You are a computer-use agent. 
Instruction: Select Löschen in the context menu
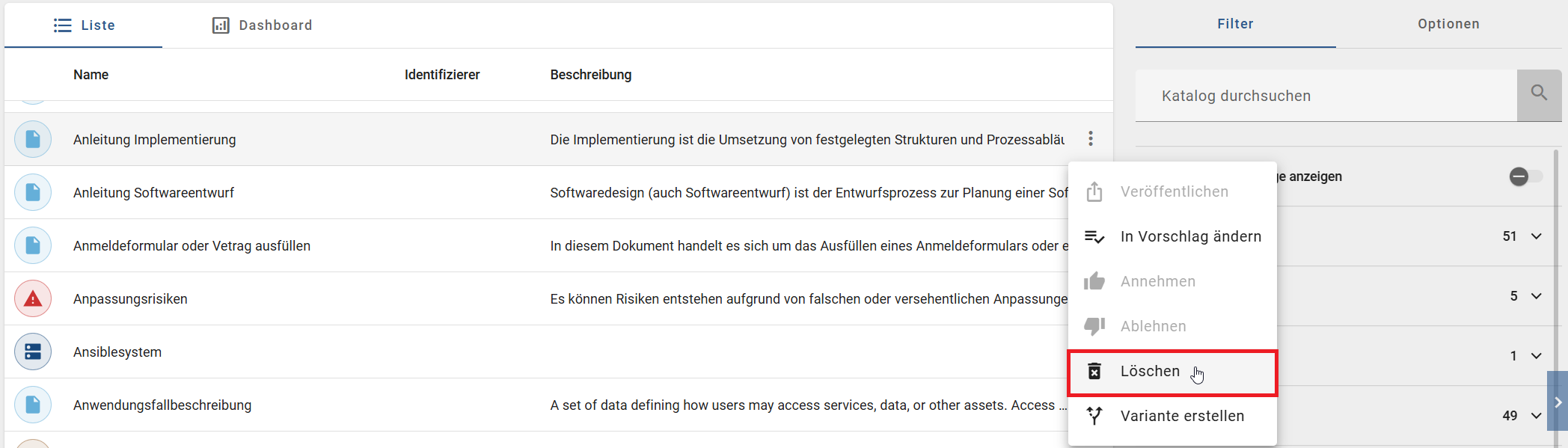point(1150,371)
